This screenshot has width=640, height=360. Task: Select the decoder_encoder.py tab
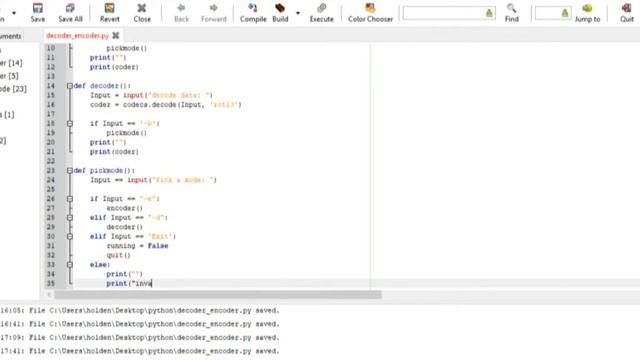[77, 36]
